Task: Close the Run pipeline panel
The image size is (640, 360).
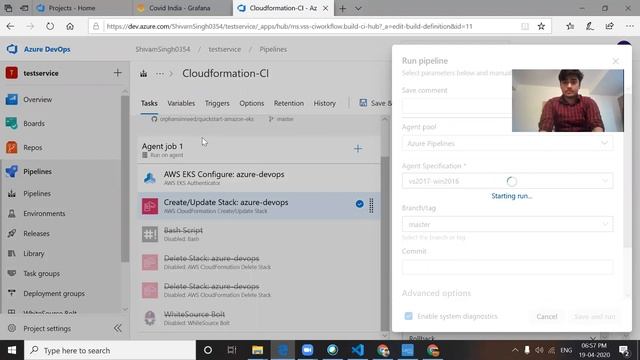Action: (x=616, y=61)
